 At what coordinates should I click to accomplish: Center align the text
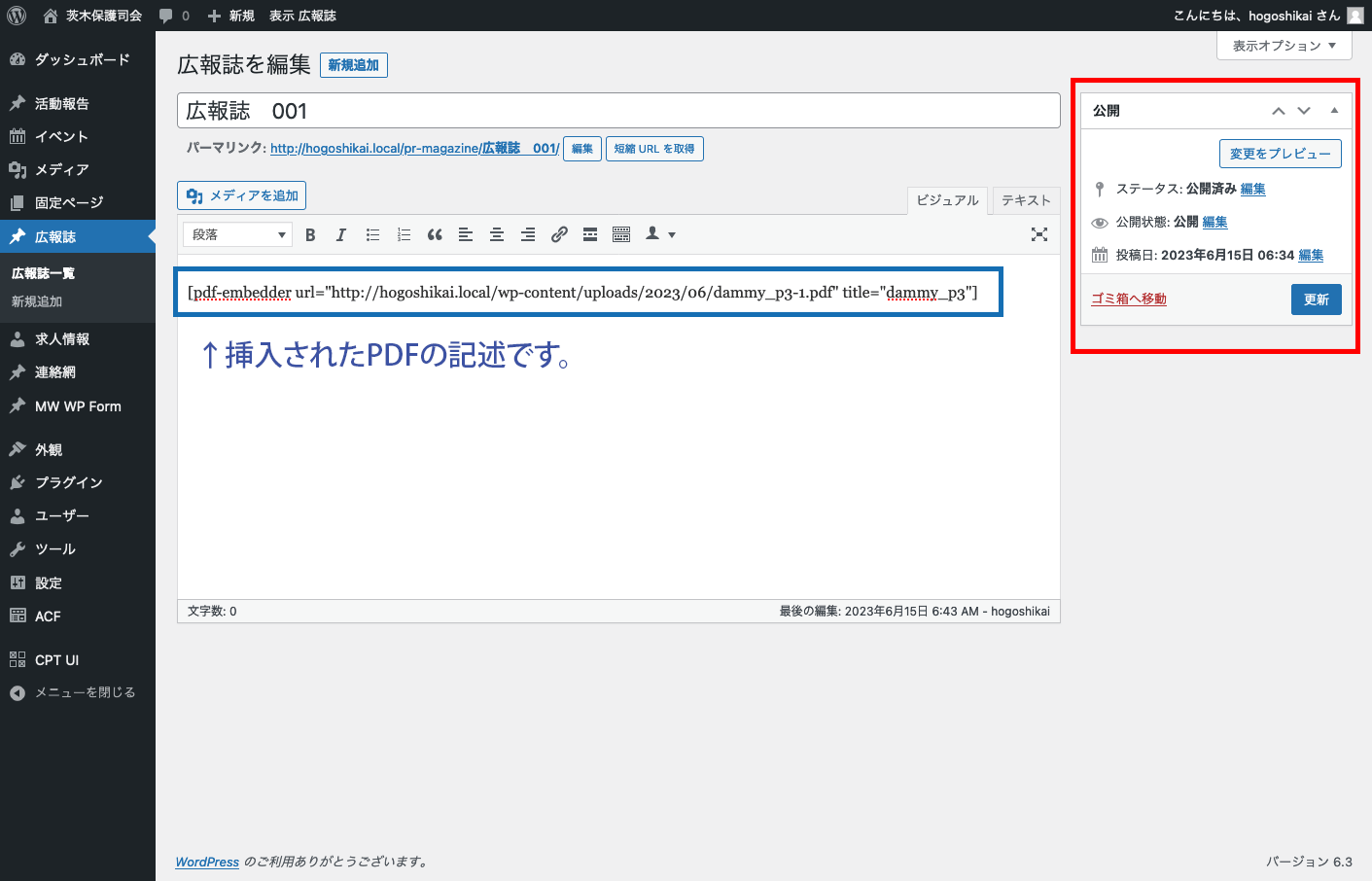pyautogui.click(x=497, y=234)
